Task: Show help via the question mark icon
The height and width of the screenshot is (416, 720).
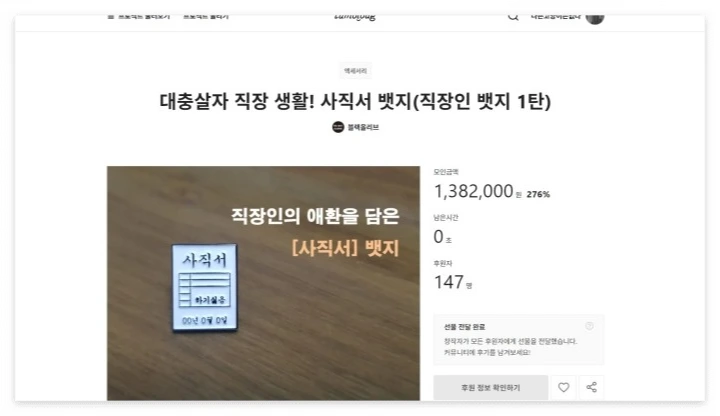Action: pyautogui.click(x=589, y=326)
